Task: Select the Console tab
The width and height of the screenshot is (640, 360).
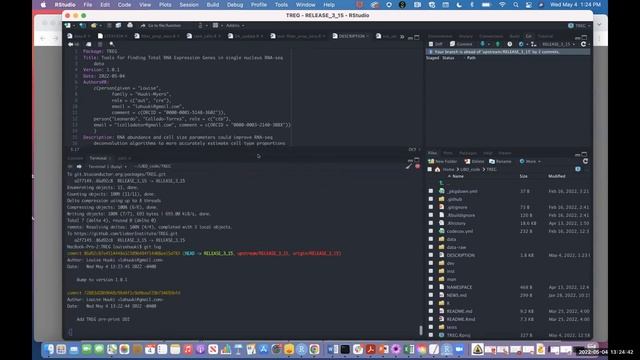Action: coord(75,158)
